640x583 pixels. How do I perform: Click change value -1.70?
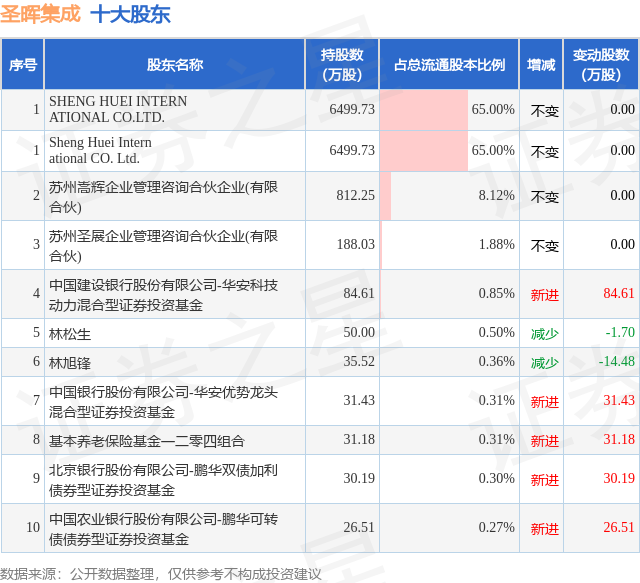pos(620,332)
